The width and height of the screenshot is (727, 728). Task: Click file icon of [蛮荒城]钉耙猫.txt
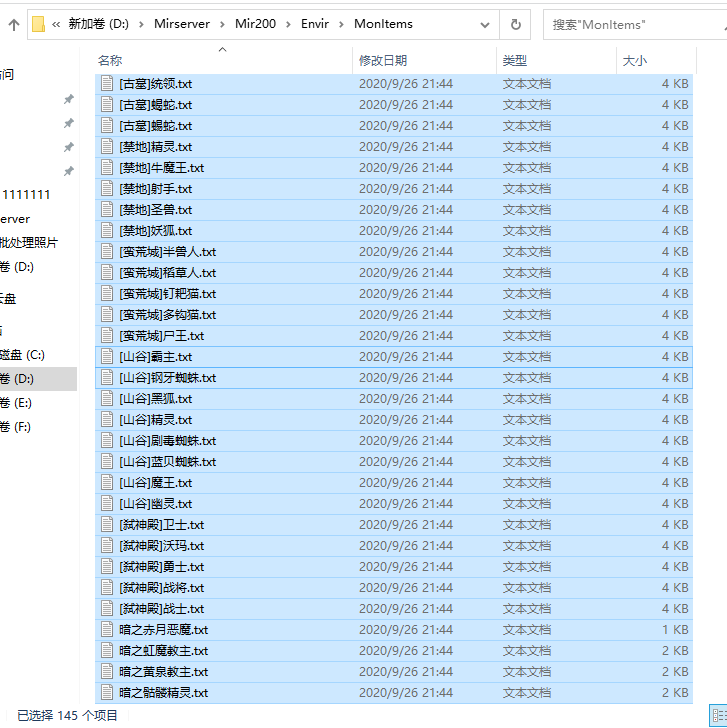(x=107, y=293)
